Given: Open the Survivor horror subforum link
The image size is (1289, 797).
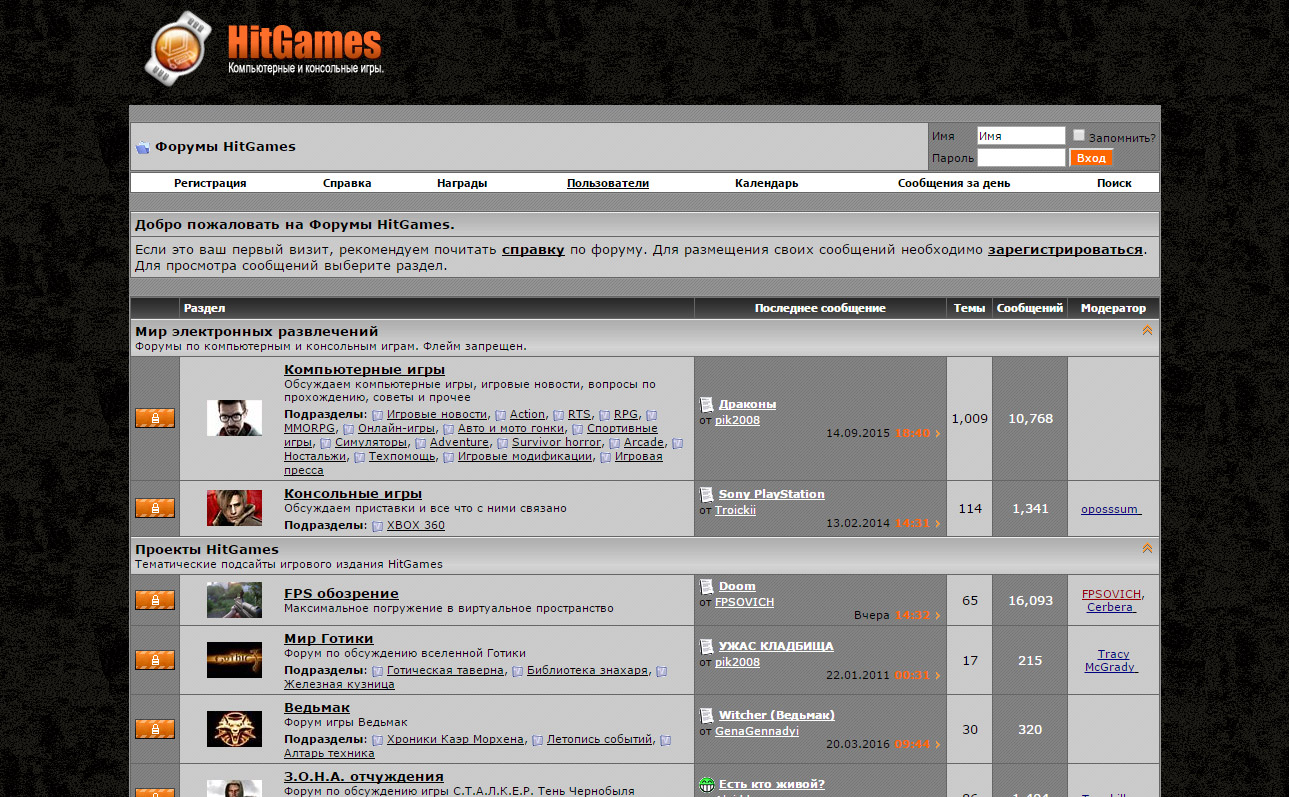Looking at the screenshot, I should coord(557,442).
